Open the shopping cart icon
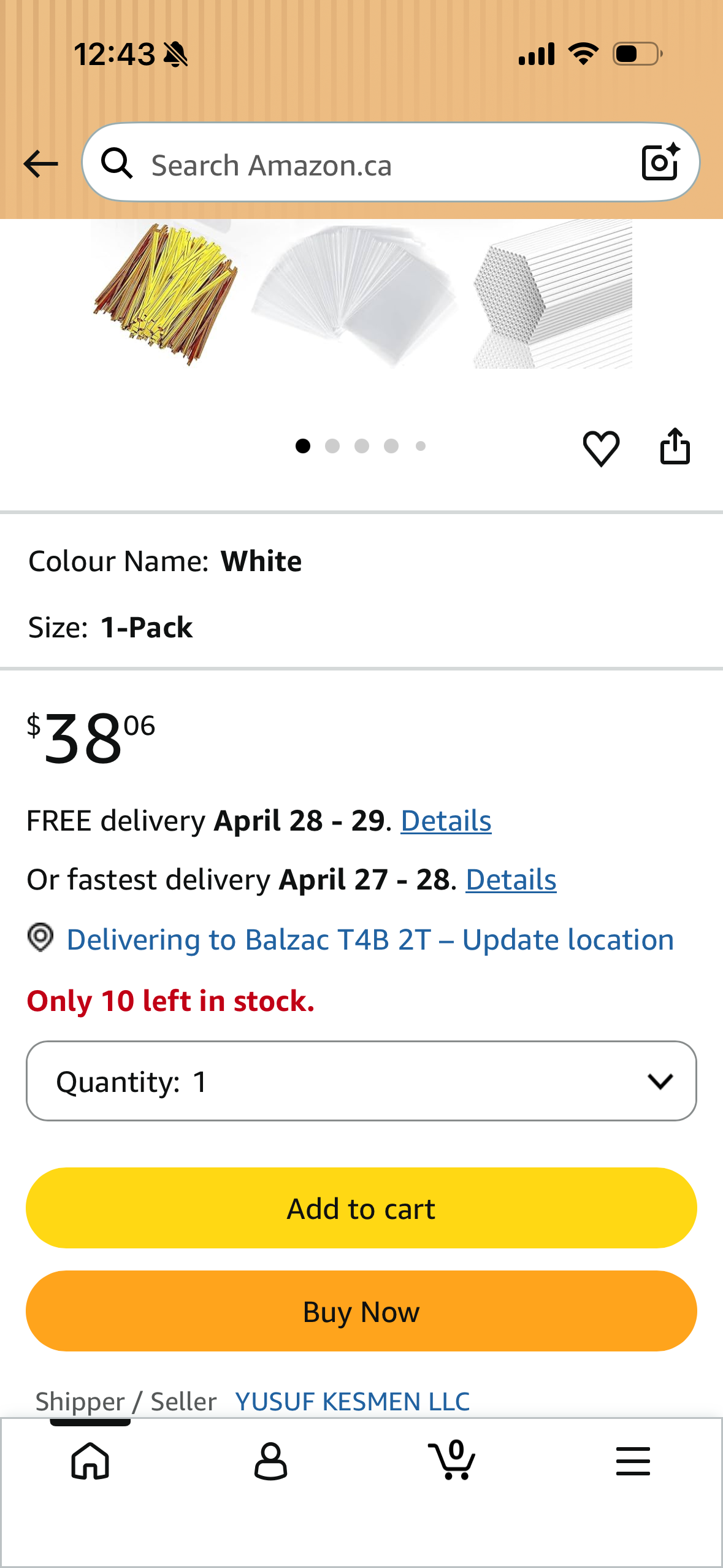723x1568 pixels. click(452, 1460)
